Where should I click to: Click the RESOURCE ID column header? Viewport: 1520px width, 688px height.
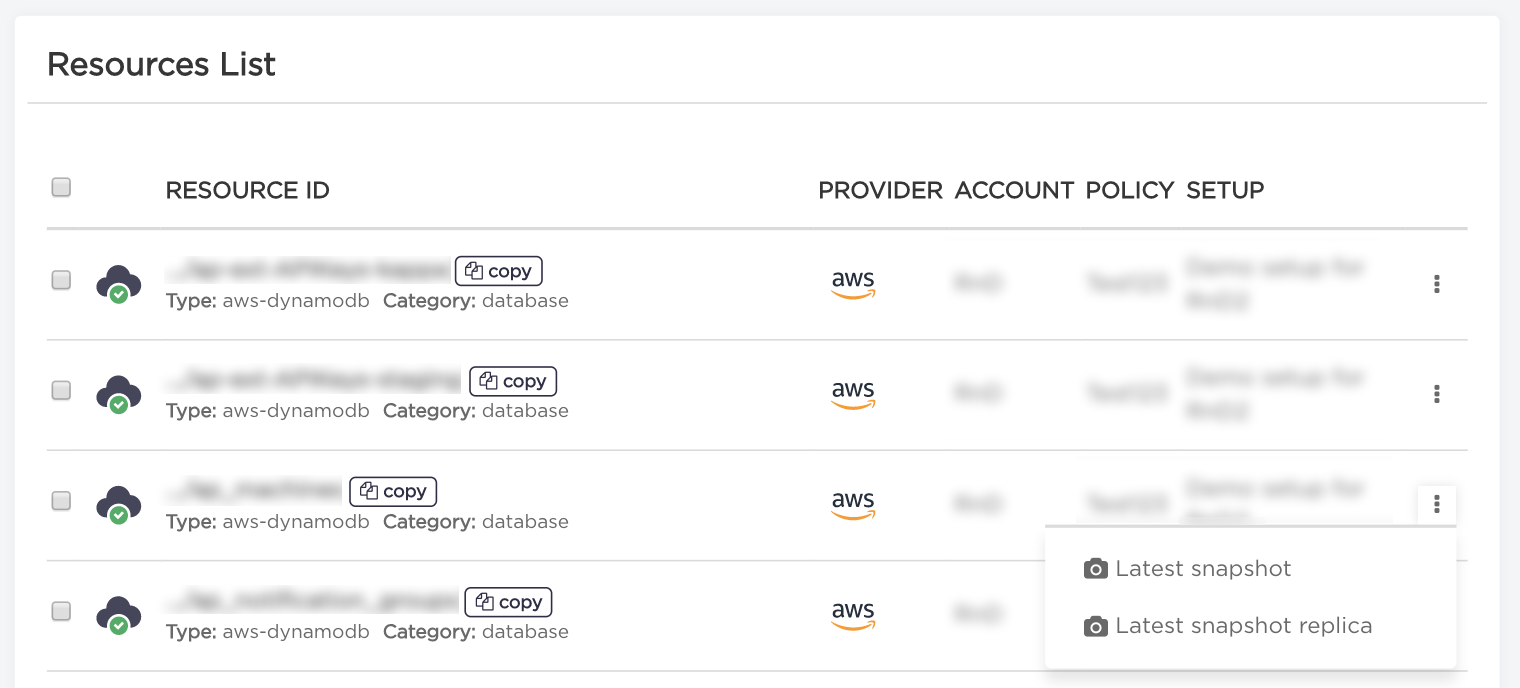pyautogui.click(x=247, y=190)
